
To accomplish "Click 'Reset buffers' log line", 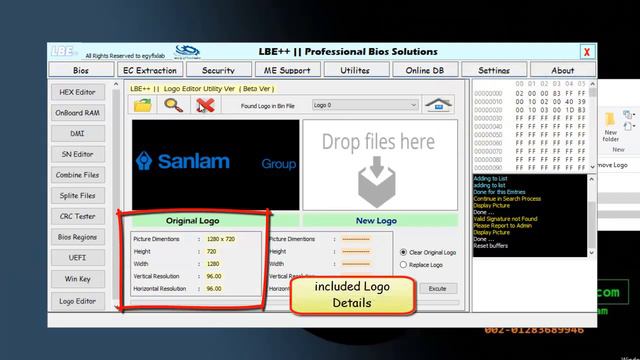I will tap(491, 246).
